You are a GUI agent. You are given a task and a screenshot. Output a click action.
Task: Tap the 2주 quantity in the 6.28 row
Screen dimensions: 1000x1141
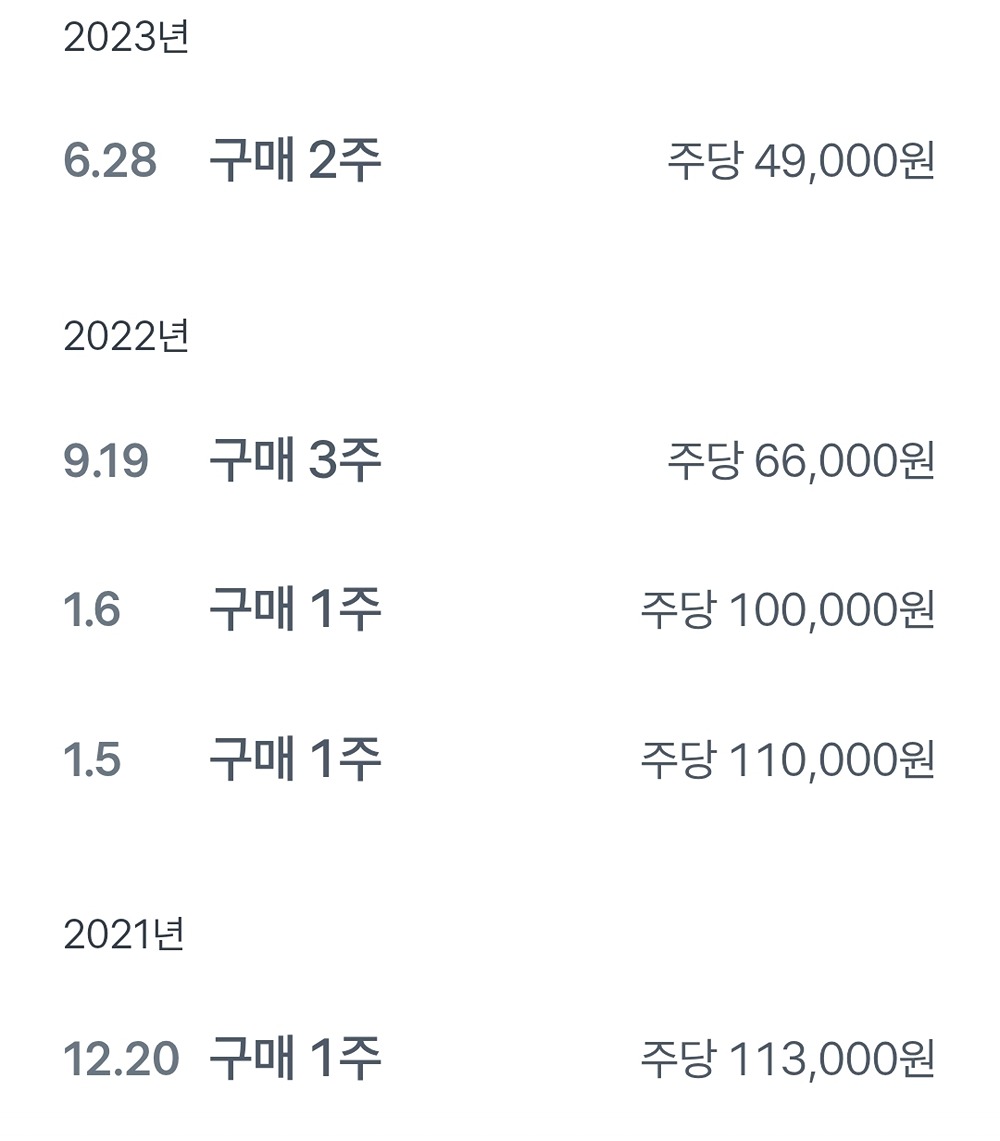pos(344,161)
